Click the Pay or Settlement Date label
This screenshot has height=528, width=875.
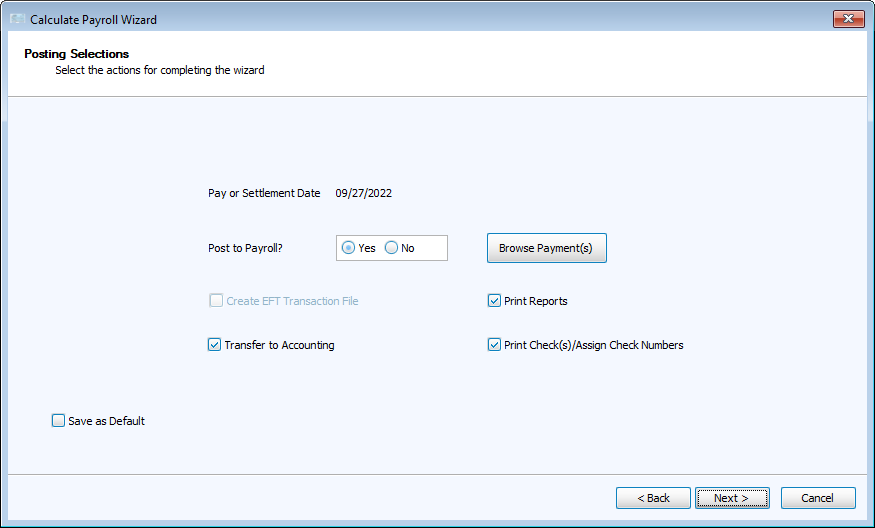coord(264,193)
